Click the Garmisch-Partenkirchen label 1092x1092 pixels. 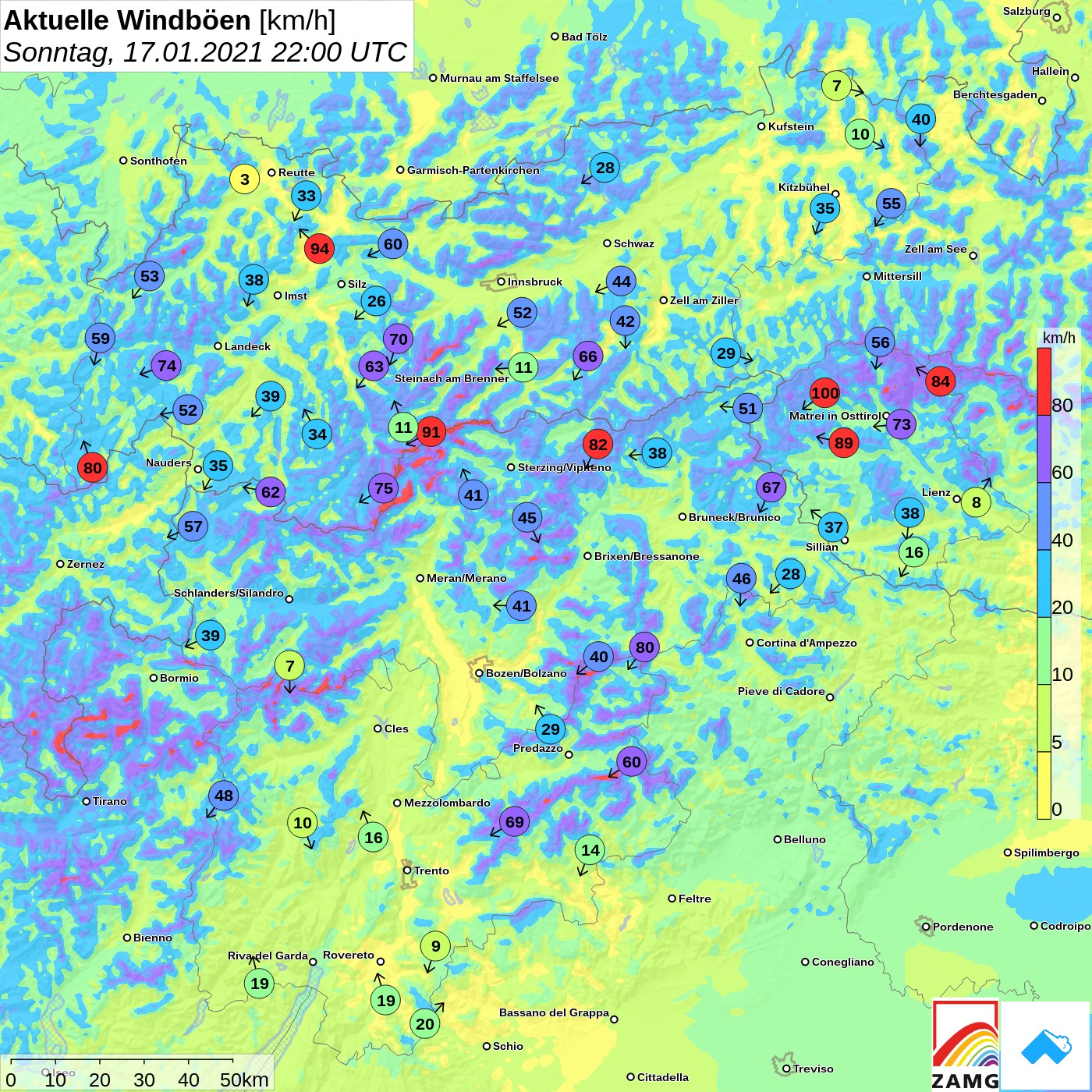click(473, 170)
